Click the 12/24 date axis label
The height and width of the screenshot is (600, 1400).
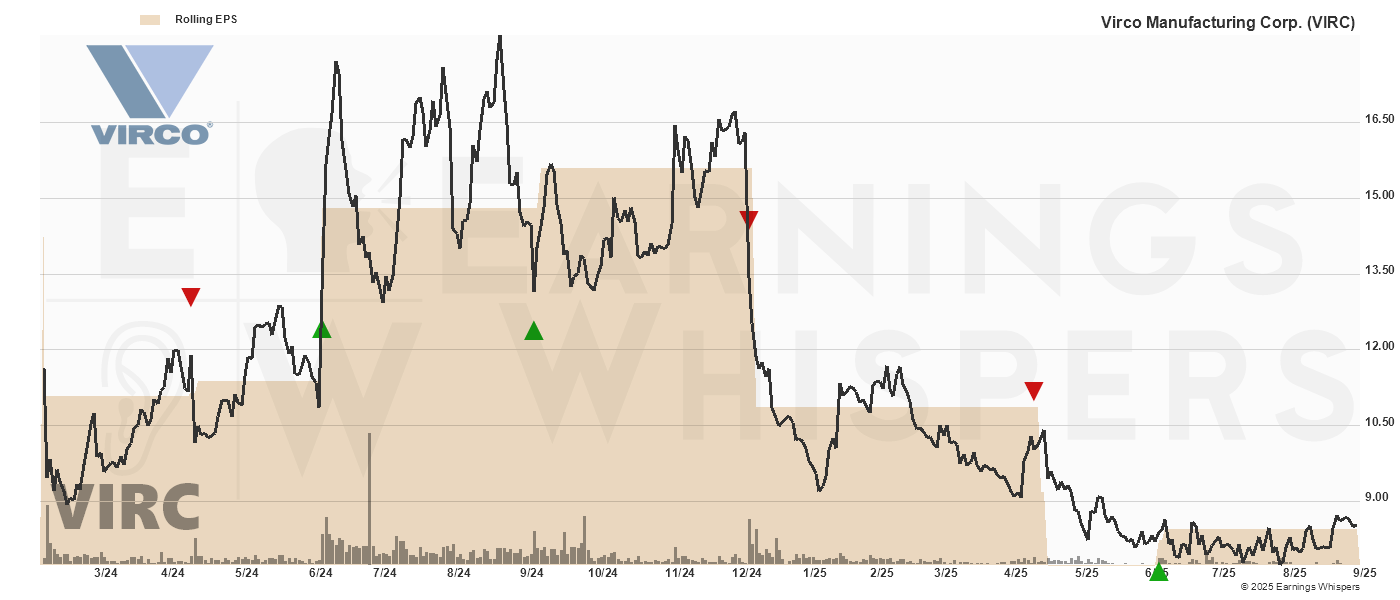tap(747, 573)
